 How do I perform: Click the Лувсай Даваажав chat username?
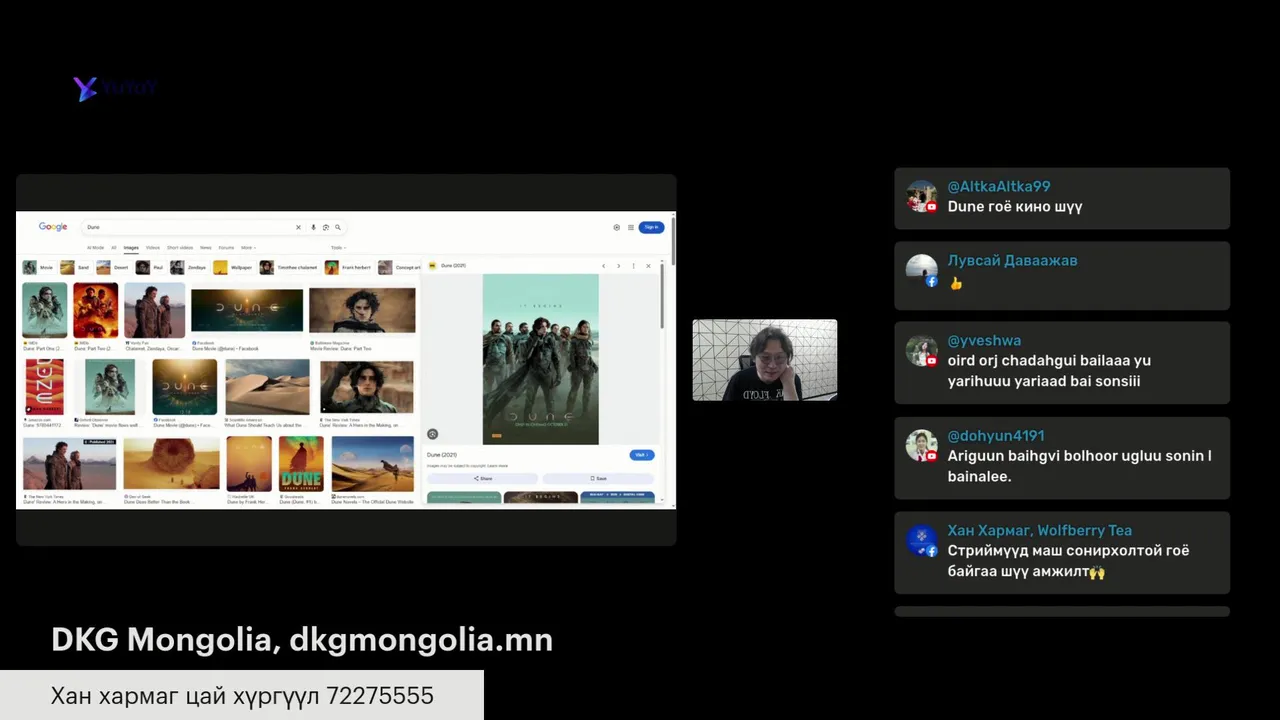click(1013, 261)
